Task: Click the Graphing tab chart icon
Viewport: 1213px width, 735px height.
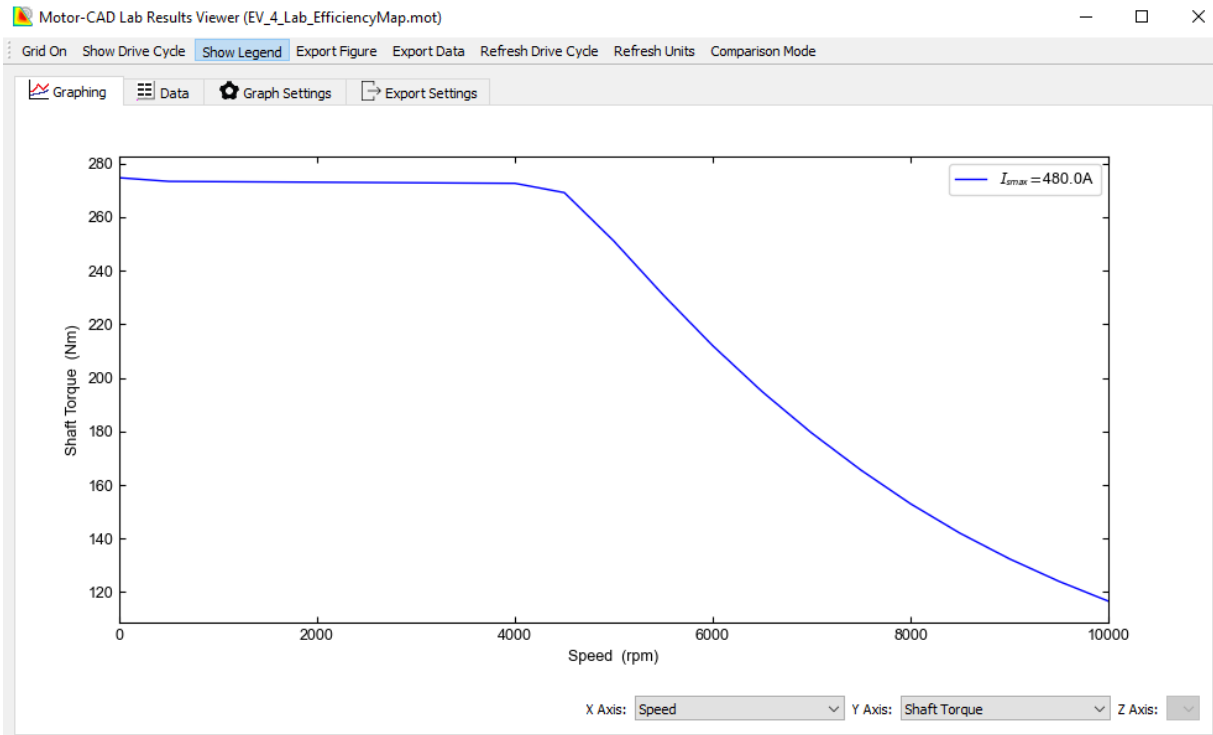Action: tap(38, 91)
